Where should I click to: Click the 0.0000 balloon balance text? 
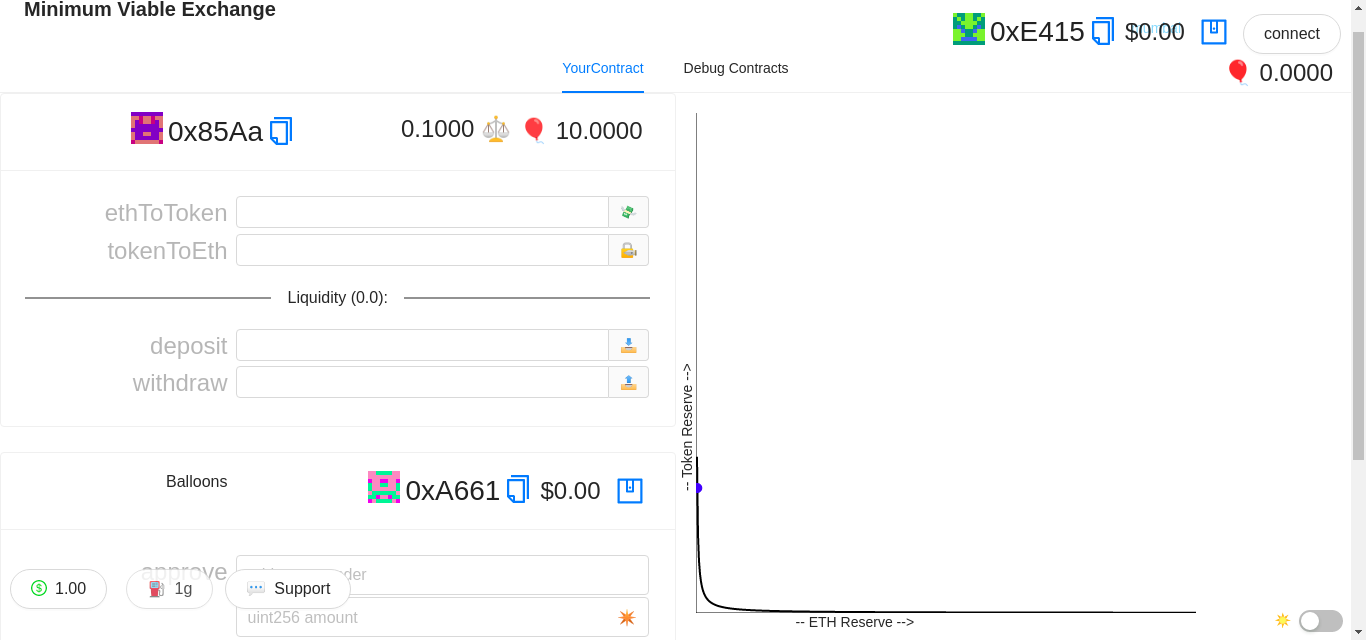[x=1296, y=73]
